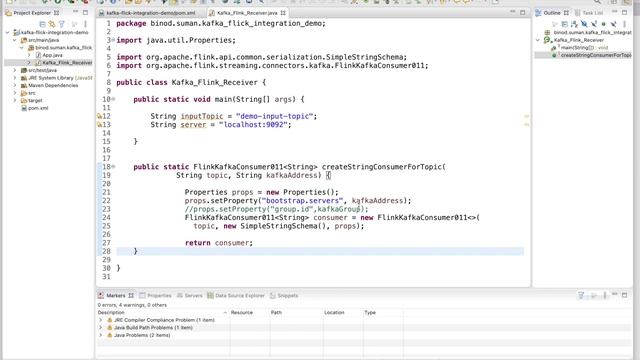Sort by Resource column header
Screen dimensions: 640x360
[x=242, y=312]
